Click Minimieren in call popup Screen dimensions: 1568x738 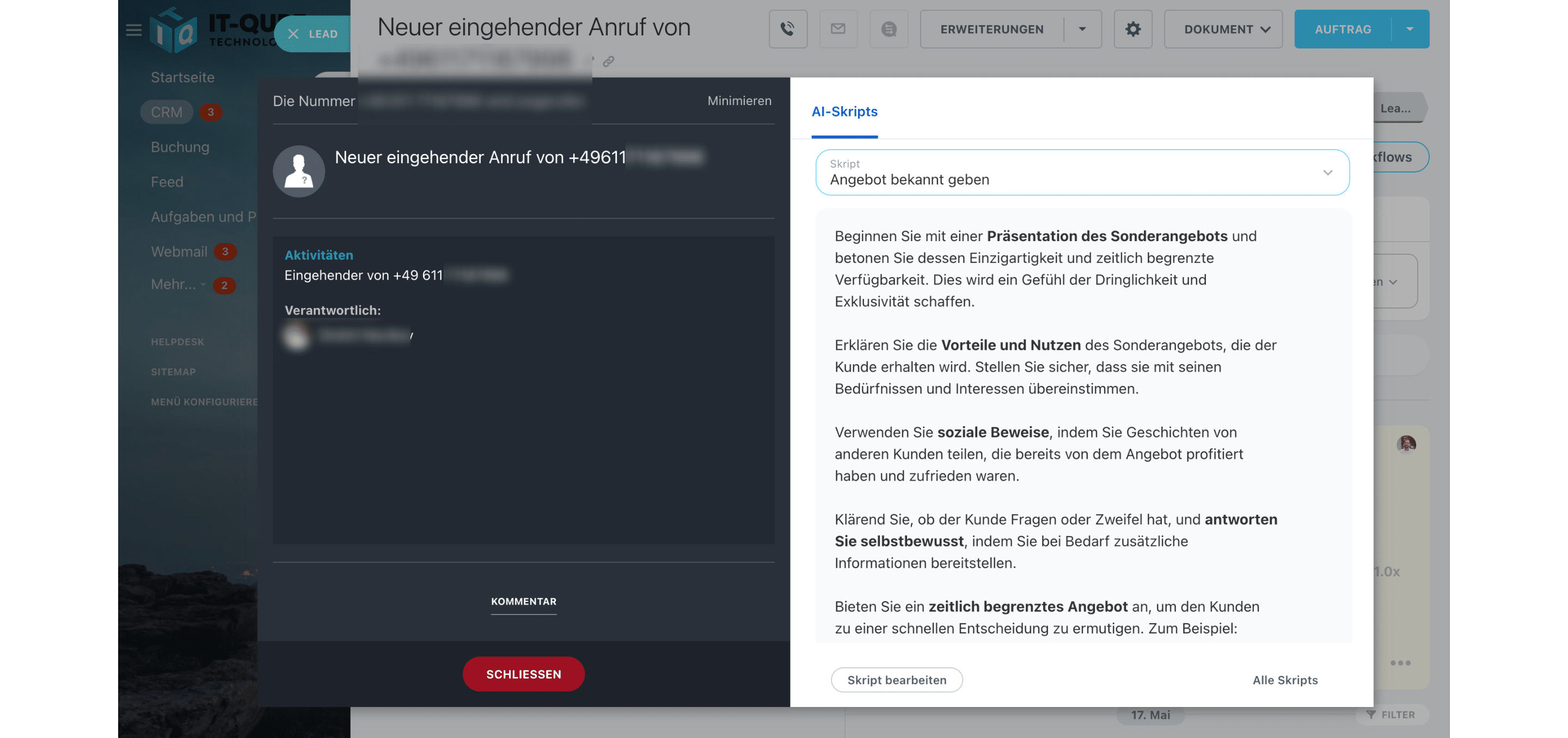click(739, 101)
